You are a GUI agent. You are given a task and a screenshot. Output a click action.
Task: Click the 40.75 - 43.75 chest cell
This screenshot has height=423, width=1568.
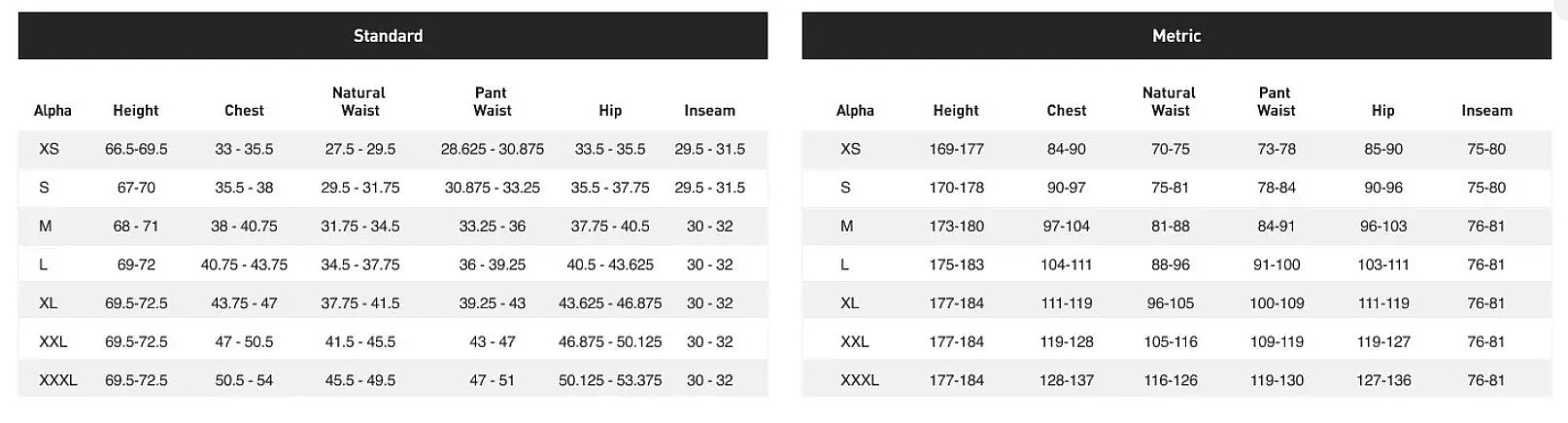244,264
